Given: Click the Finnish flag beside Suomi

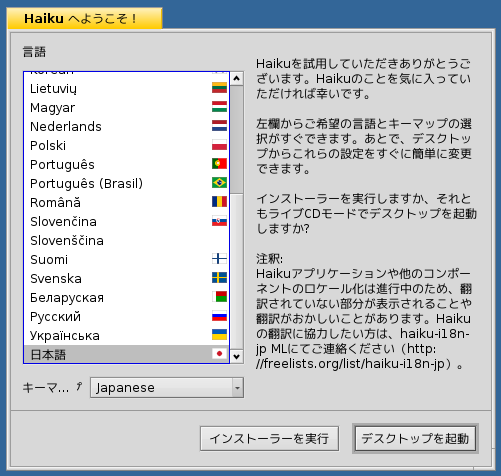Looking at the screenshot, I should (x=219, y=259).
